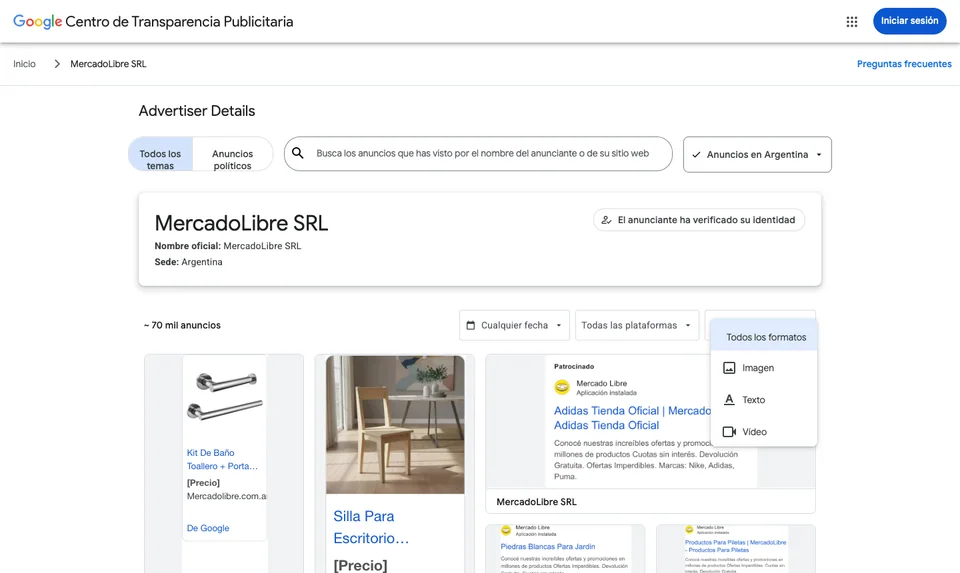Click the Google logo in header

click(x=37, y=21)
